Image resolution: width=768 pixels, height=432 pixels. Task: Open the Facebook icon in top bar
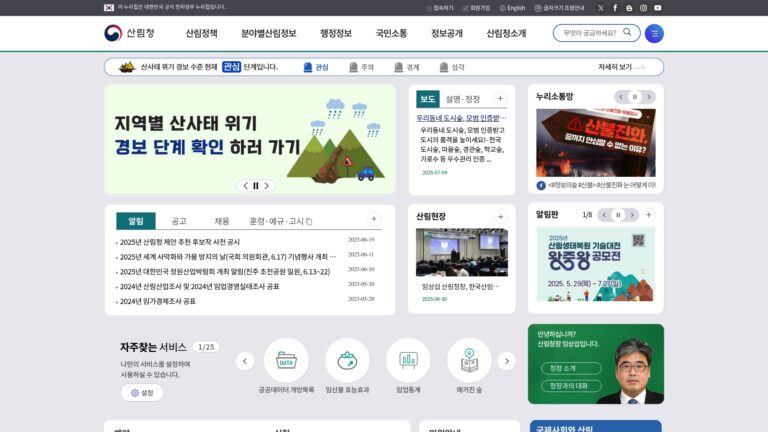[x=615, y=8]
